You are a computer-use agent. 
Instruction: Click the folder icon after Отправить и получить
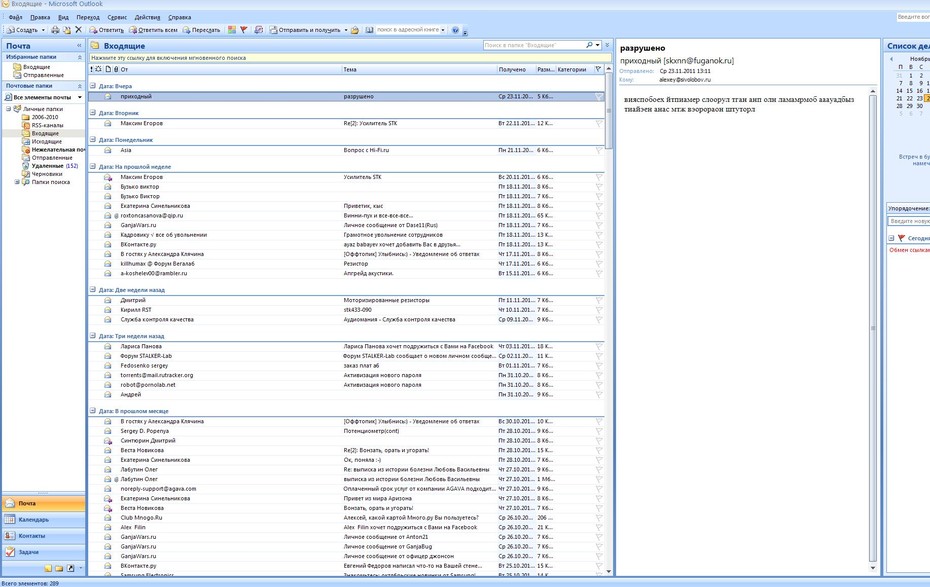tap(355, 30)
